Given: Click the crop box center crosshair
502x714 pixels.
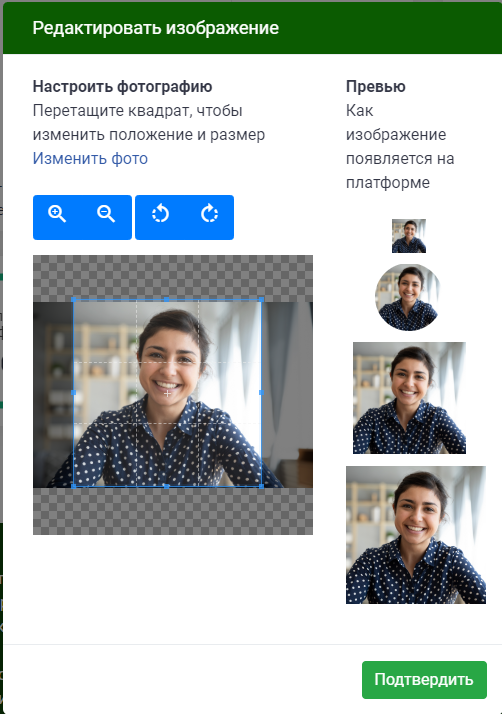Looking at the screenshot, I should tap(168, 393).
